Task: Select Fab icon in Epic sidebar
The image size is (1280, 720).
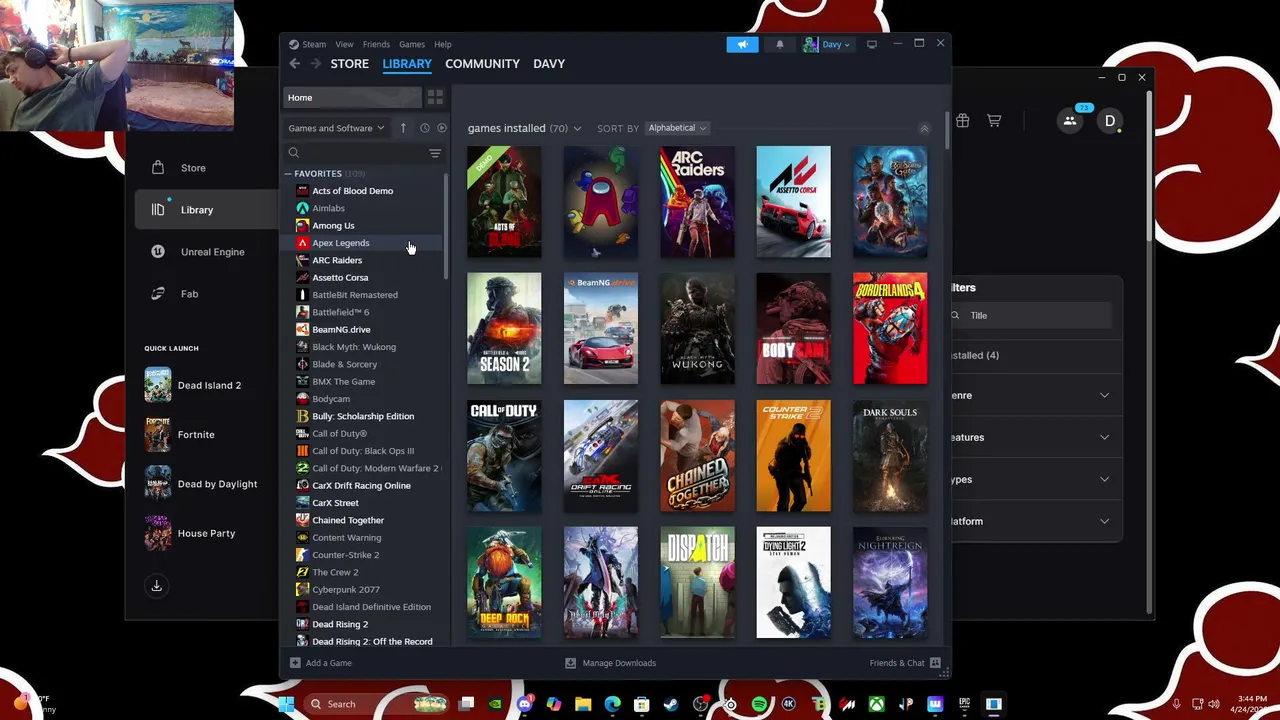Action: pyautogui.click(x=158, y=294)
